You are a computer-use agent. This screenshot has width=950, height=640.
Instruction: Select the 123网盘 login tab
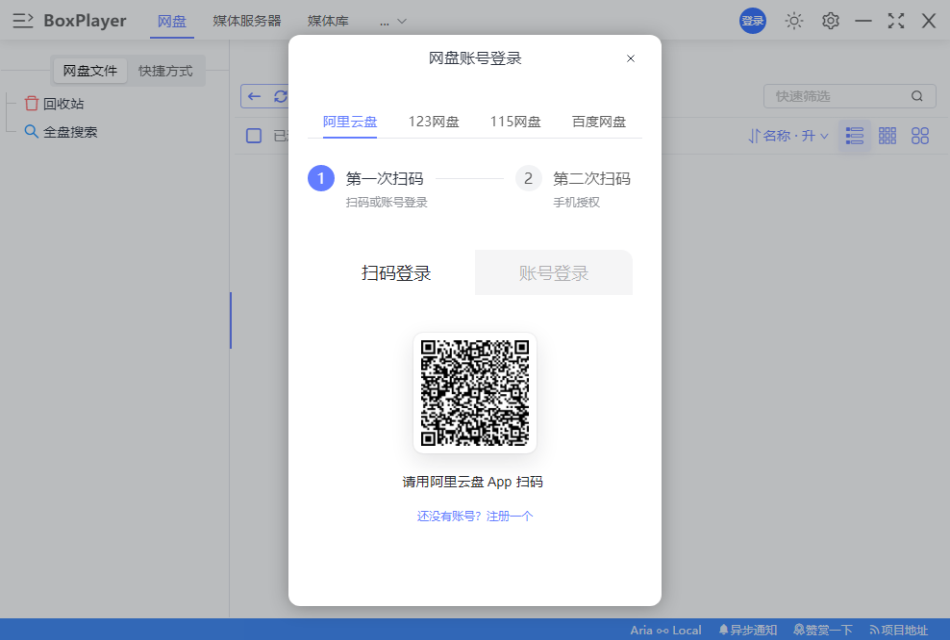[434, 122]
